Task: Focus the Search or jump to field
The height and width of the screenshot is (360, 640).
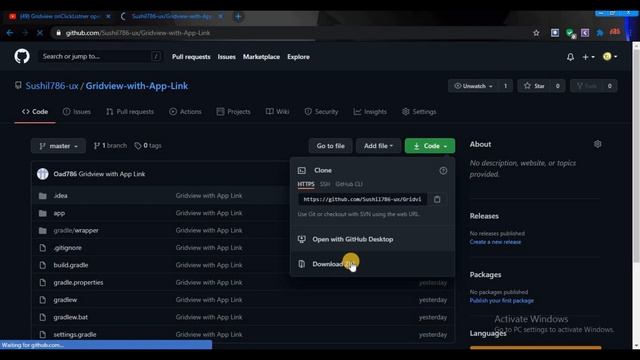Action: (x=100, y=56)
